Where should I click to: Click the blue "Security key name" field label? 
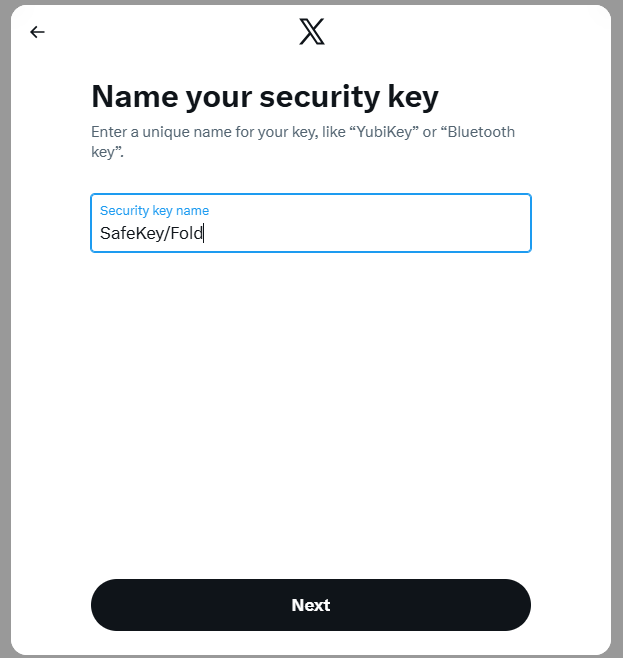point(154,211)
